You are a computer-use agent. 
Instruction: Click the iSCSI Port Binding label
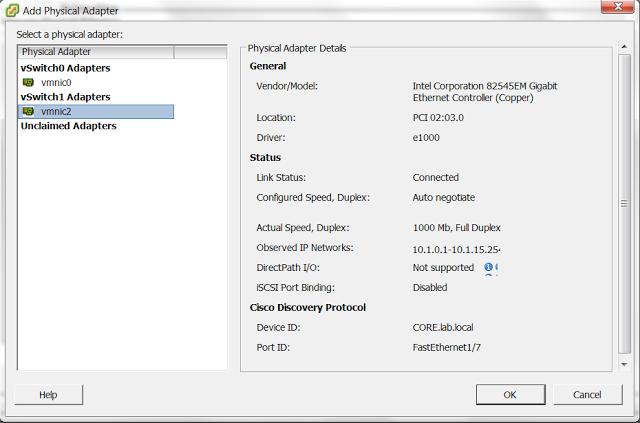click(x=296, y=287)
